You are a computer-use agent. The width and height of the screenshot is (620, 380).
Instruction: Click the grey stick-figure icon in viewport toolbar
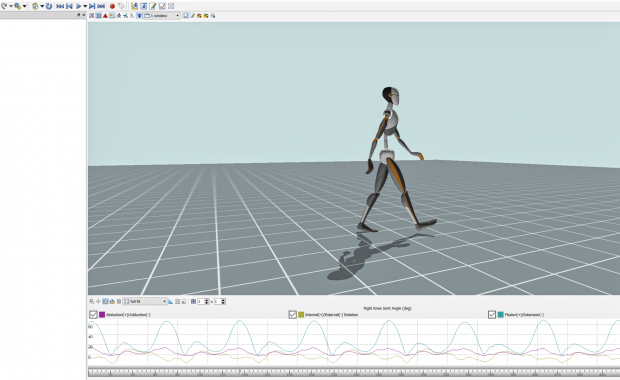click(x=132, y=16)
